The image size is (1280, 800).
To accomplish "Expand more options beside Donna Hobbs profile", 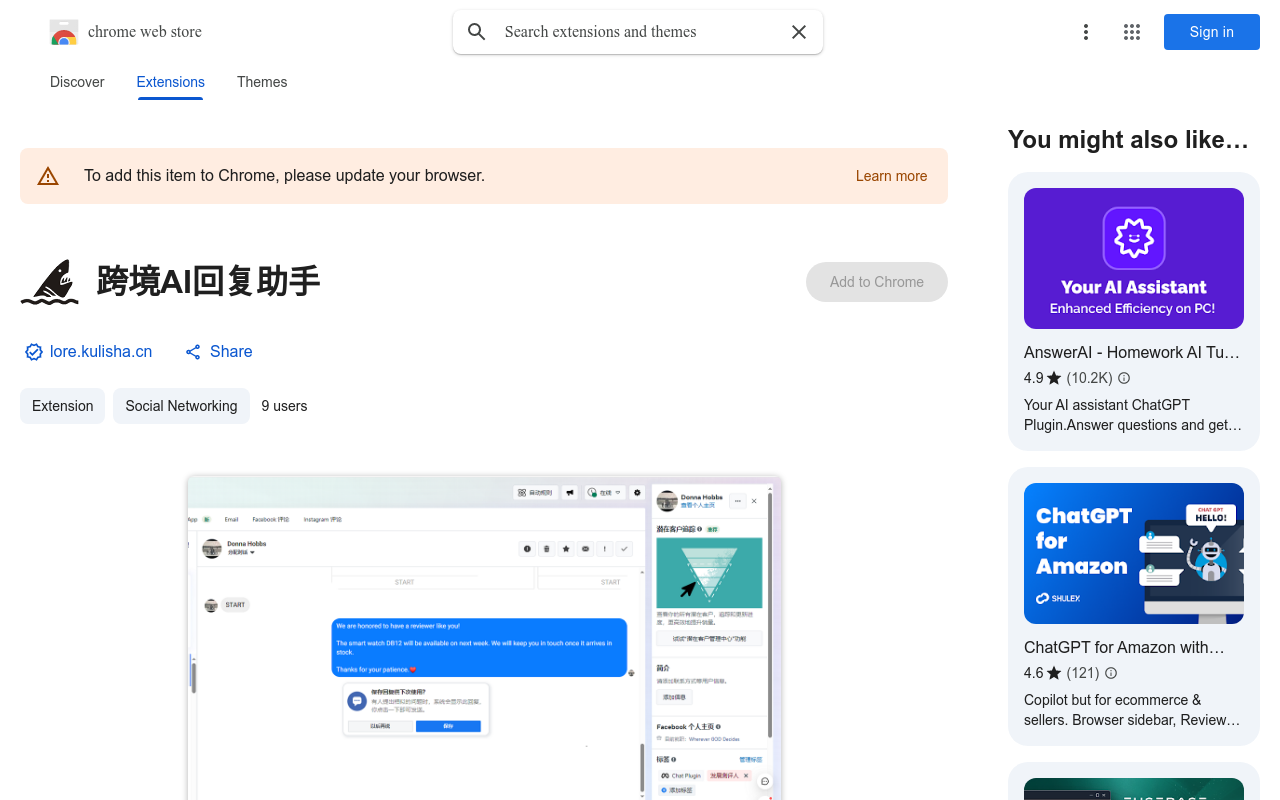I will (x=737, y=501).
